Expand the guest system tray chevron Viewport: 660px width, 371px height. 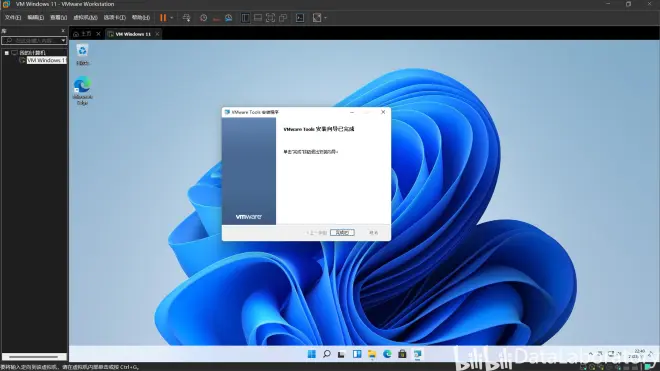point(591,354)
